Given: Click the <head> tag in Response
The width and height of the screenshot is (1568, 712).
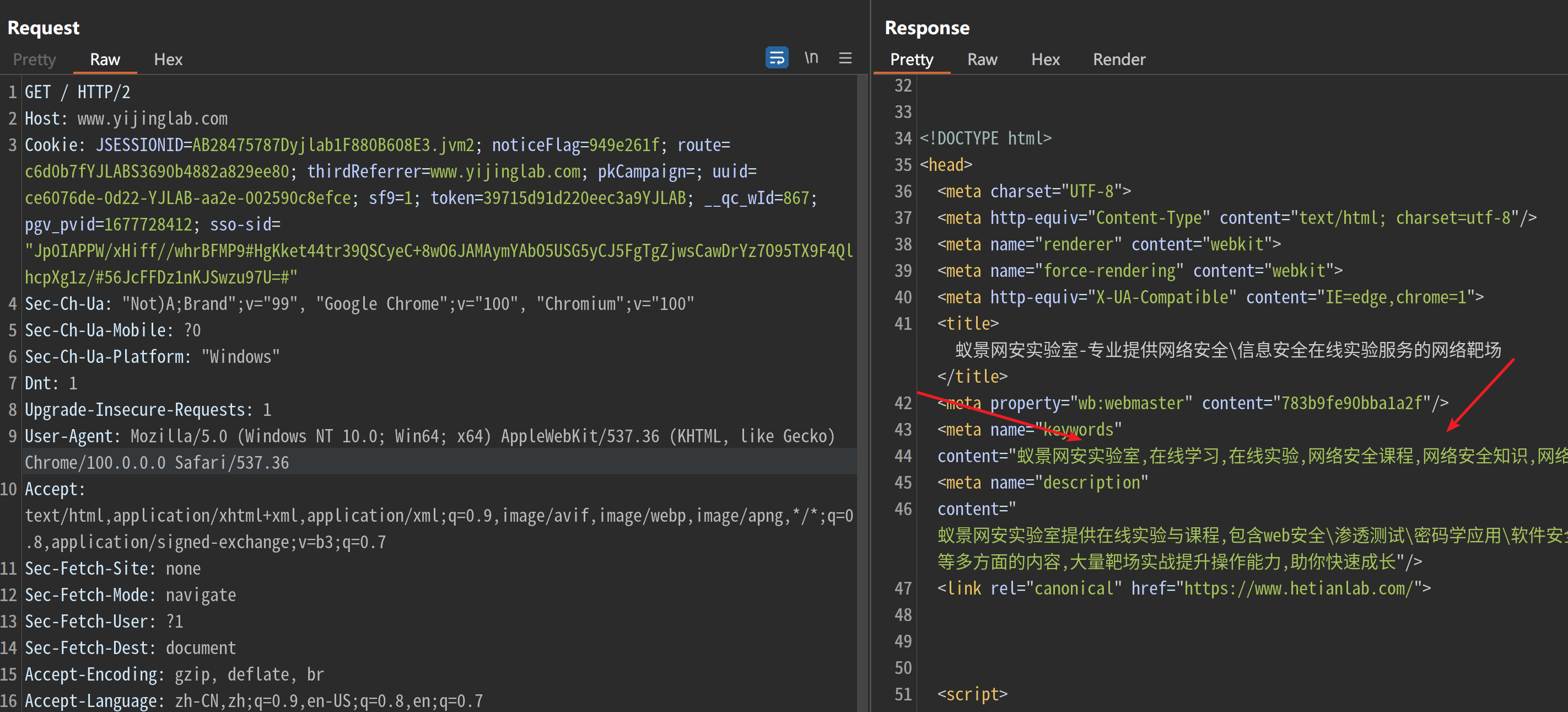Looking at the screenshot, I should click(x=945, y=165).
